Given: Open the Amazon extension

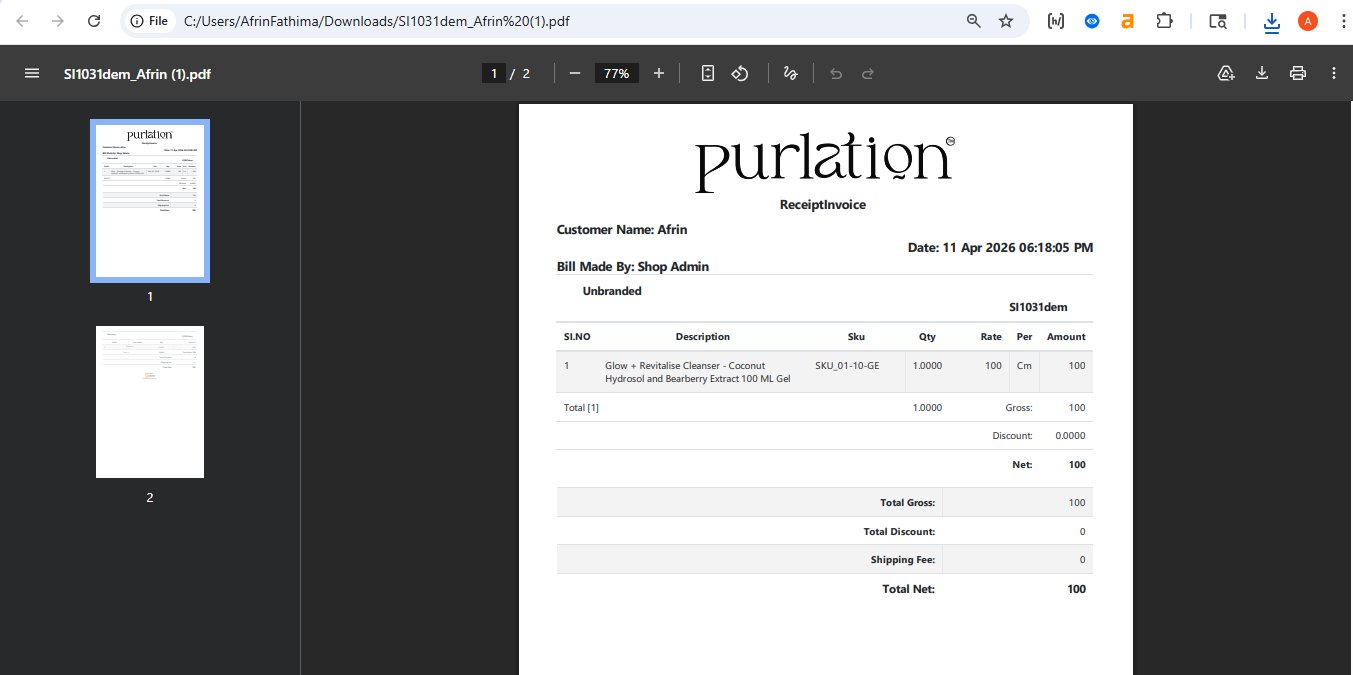Looking at the screenshot, I should click(x=1127, y=20).
